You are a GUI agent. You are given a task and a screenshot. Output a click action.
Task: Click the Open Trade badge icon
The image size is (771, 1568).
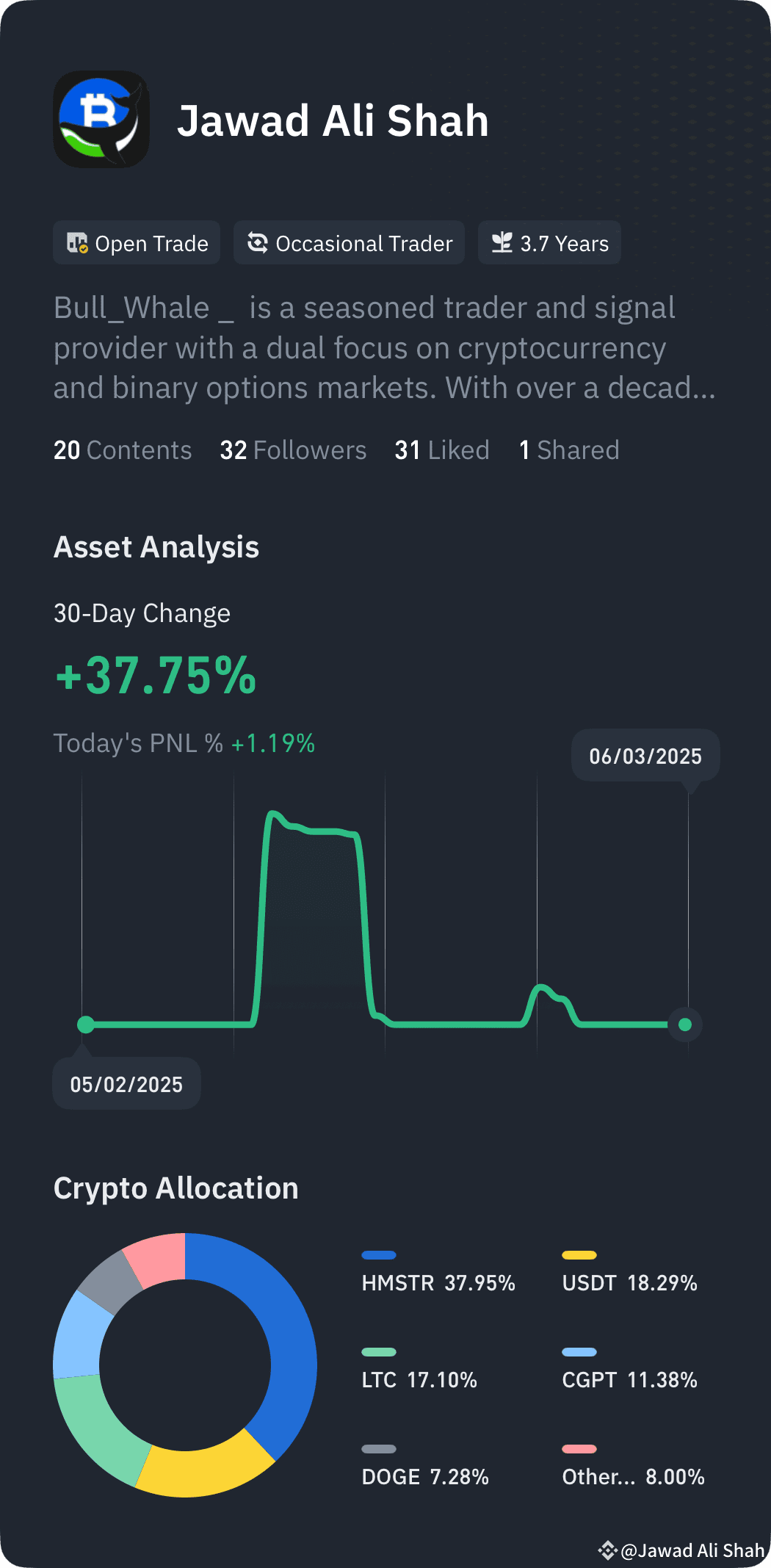pos(77,243)
